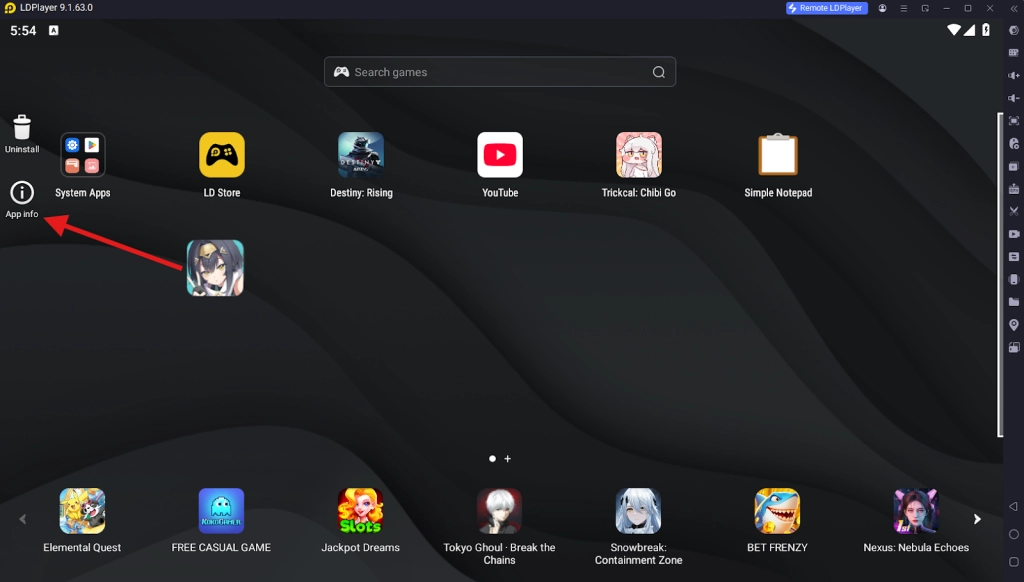
Task: Increase volume from the sidebar
Action: 1013,75
